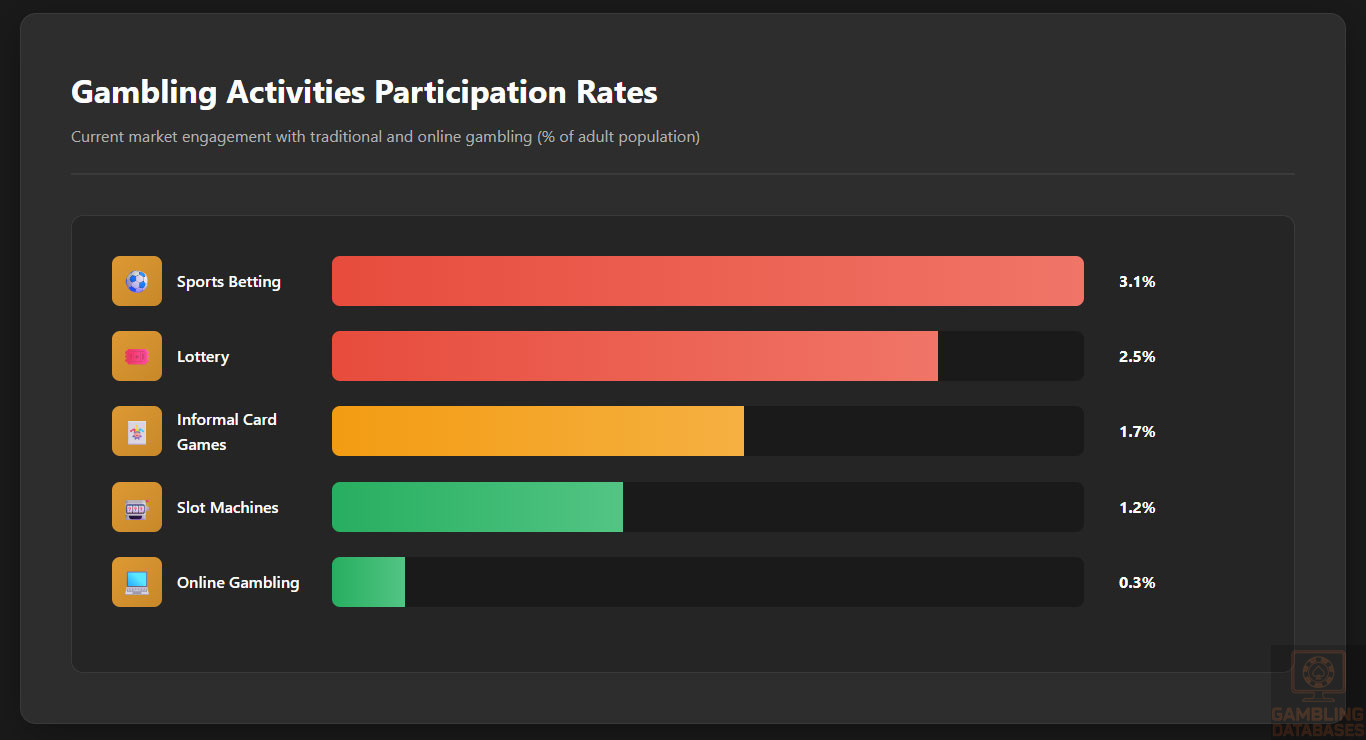The image size is (1366, 740).
Task: Select the Sports Betting label
Action: coord(229,282)
